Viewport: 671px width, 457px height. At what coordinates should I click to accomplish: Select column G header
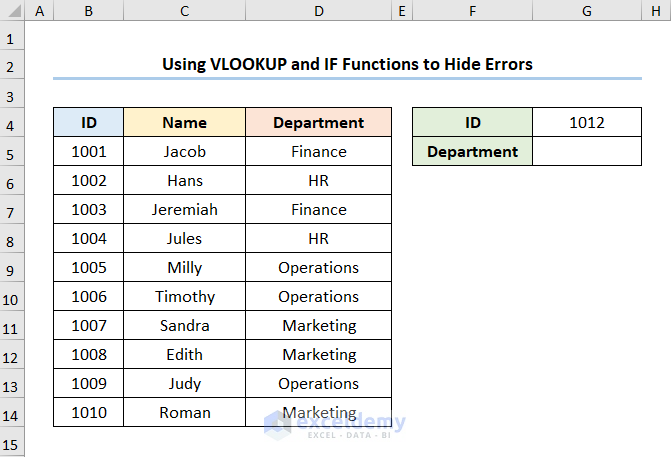point(587,10)
